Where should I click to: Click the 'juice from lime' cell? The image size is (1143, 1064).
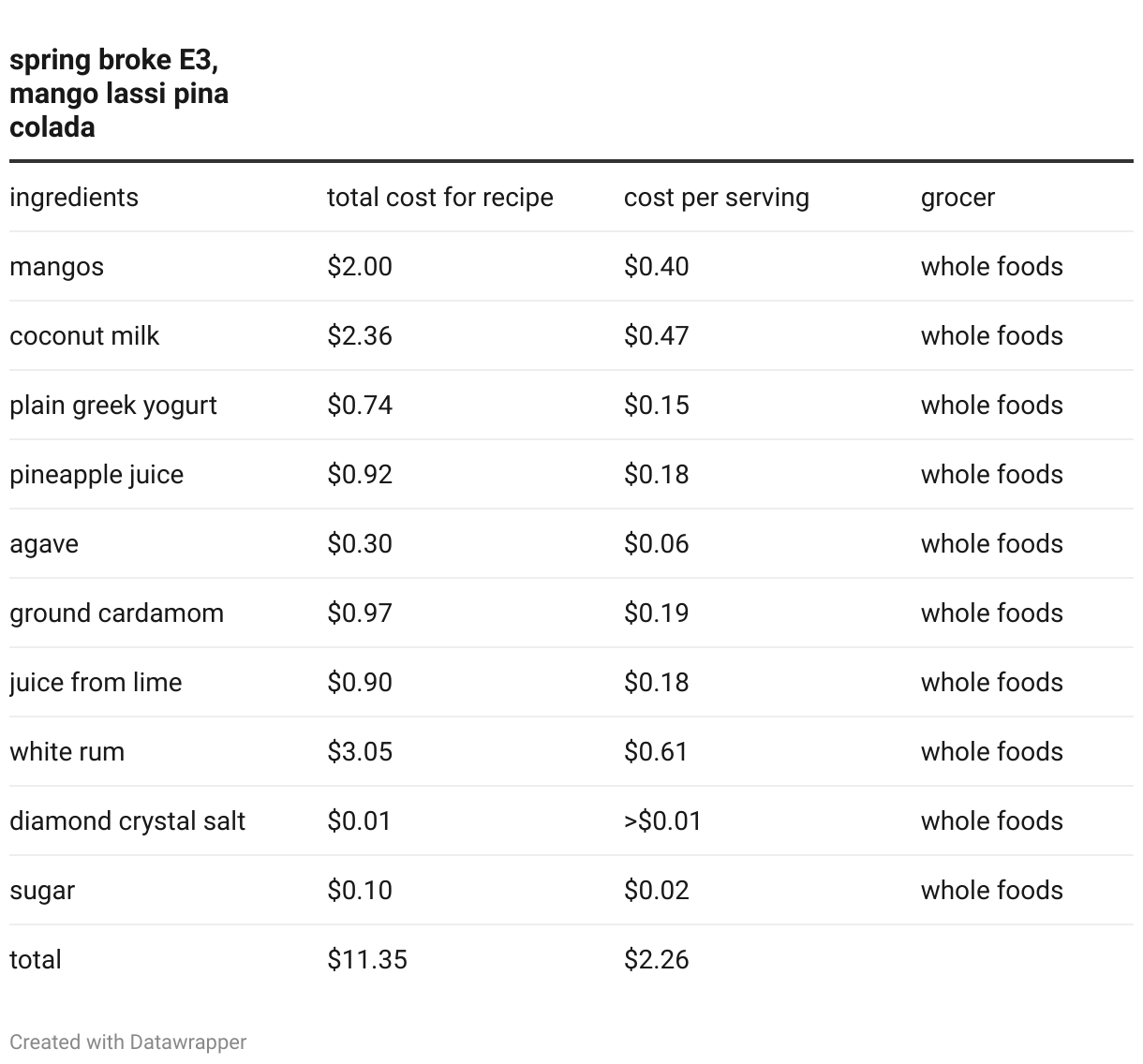(x=96, y=682)
